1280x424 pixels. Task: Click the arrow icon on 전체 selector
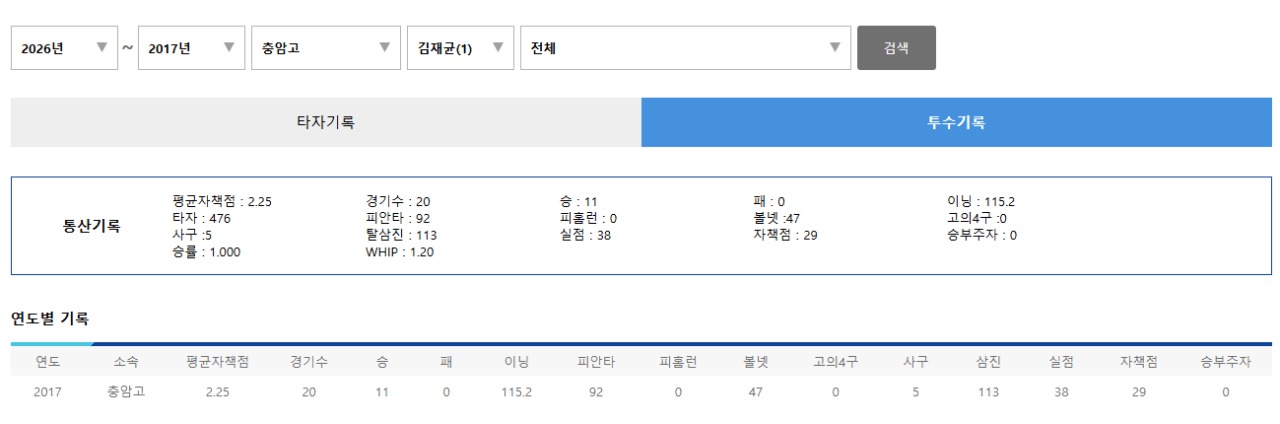835,47
